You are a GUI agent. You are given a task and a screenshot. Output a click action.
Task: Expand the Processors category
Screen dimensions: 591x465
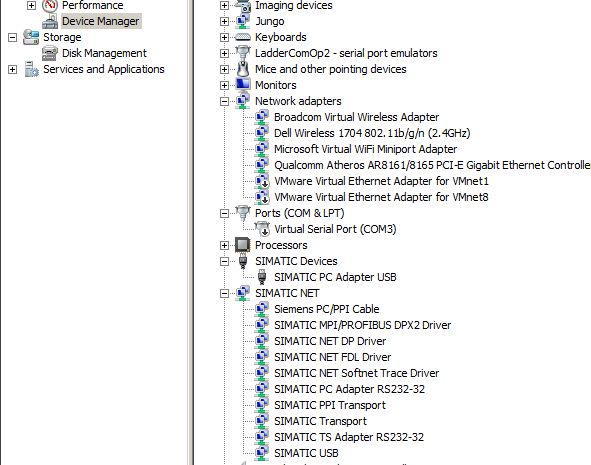coord(224,245)
